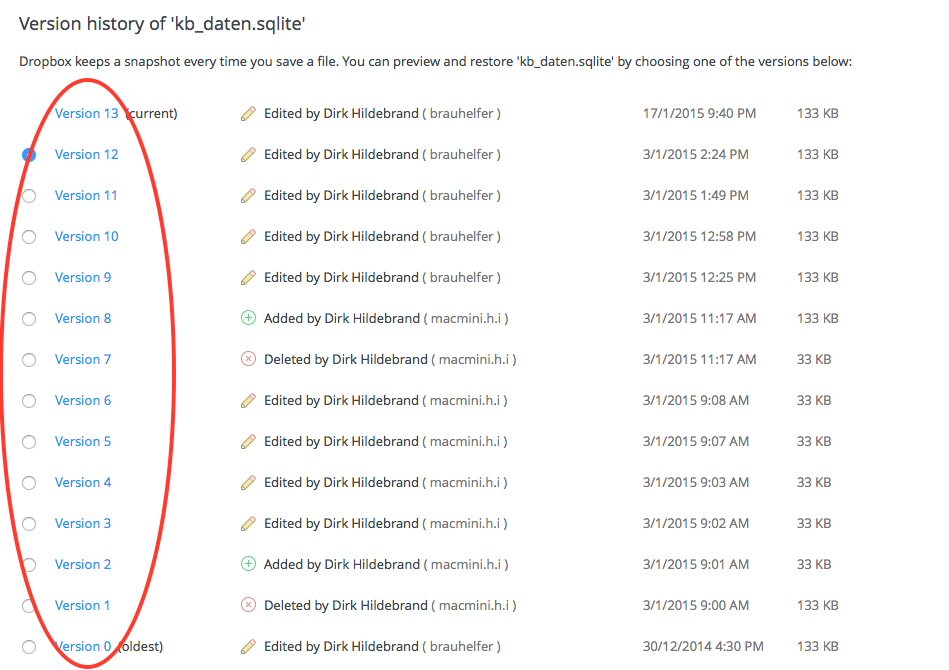Image resolution: width=949 pixels, height=670 pixels.
Task: Click the pencil edit icon for Version 13
Action: click(249, 114)
